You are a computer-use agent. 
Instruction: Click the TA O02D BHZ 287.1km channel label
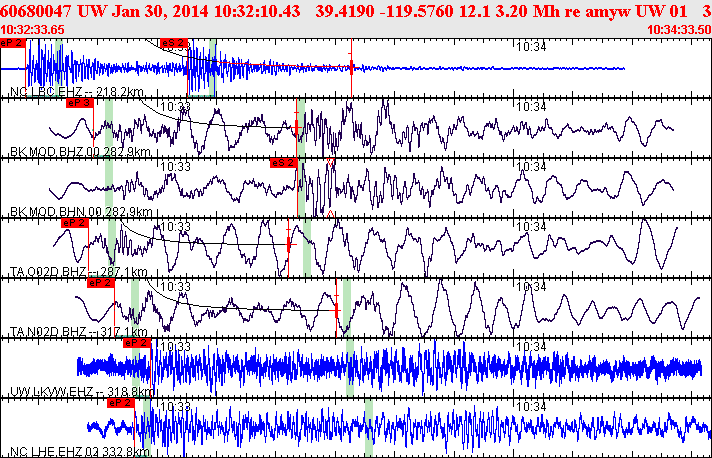[79, 271]
